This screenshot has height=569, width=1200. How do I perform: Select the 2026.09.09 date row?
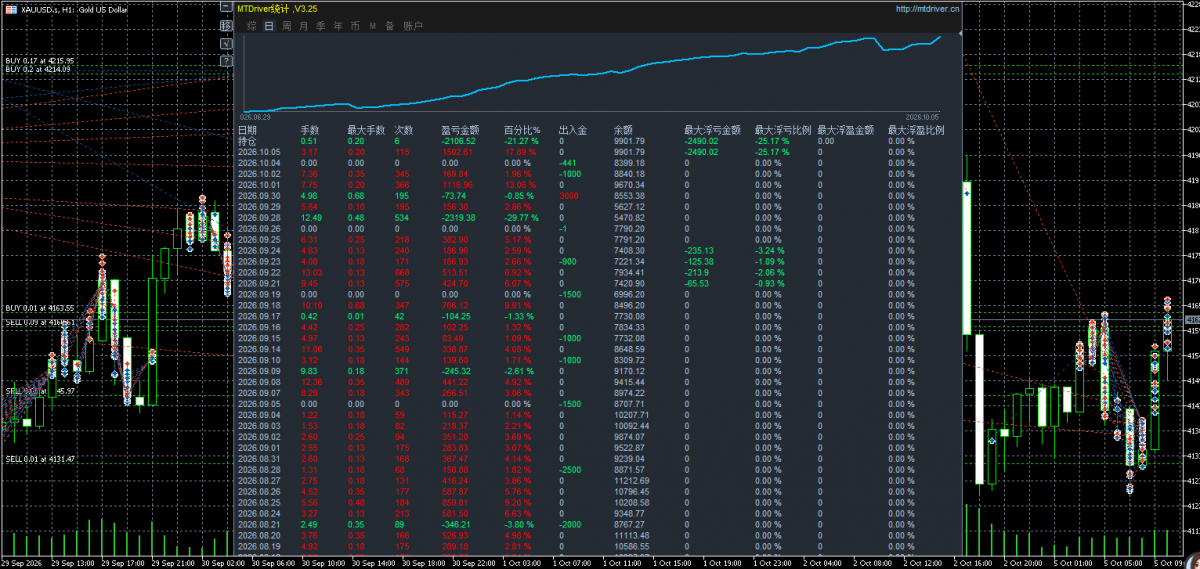click(x=257, y=371)
